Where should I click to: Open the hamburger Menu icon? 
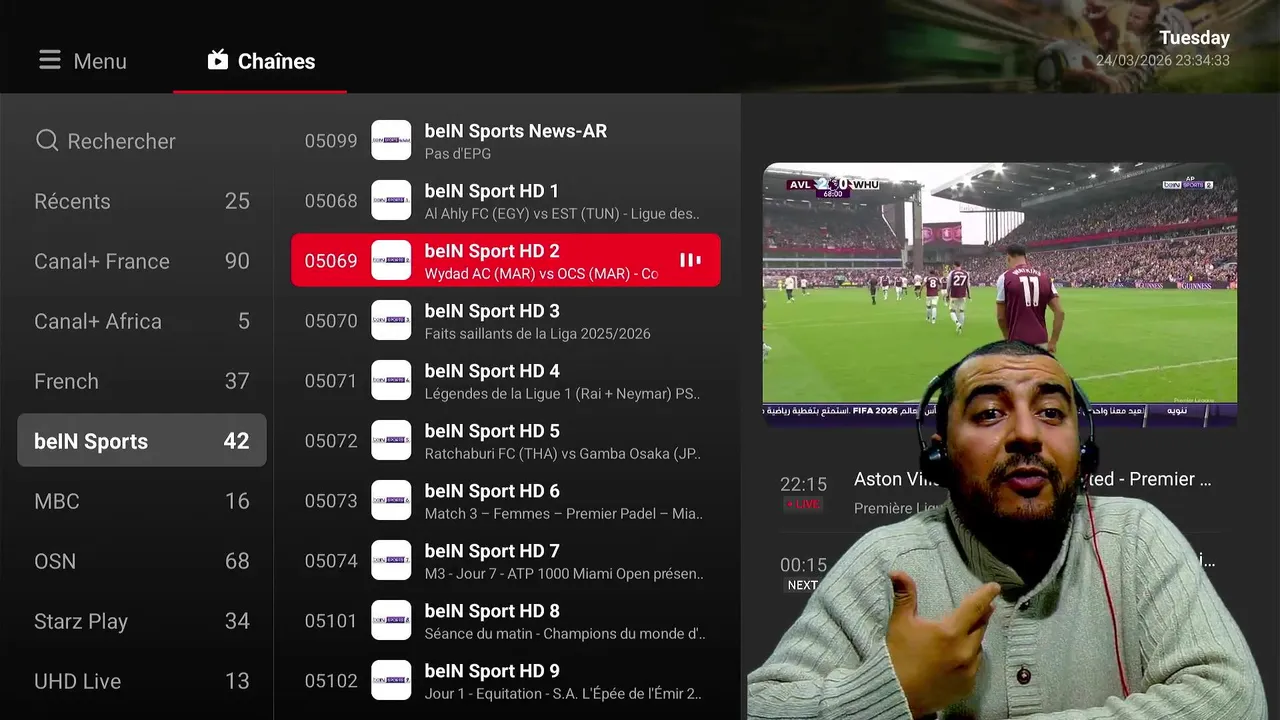coord(50,61)
